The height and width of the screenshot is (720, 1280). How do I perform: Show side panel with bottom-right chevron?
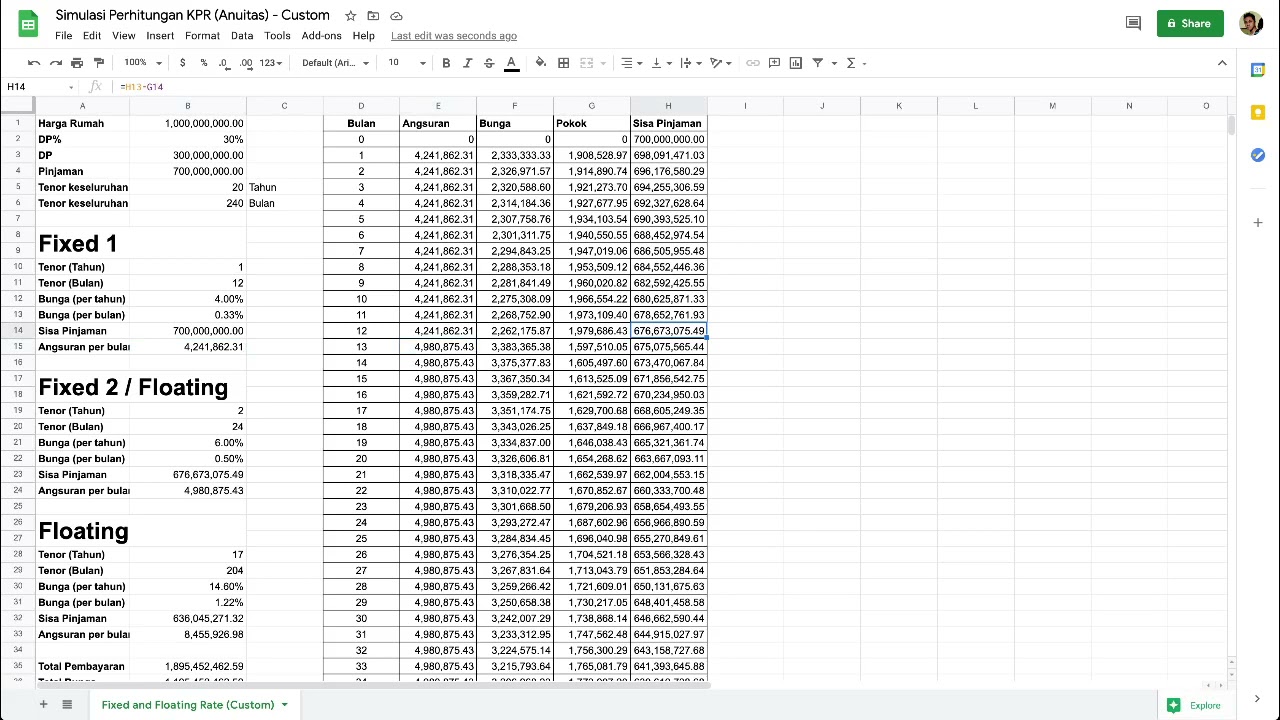(x=1258, y=699)
